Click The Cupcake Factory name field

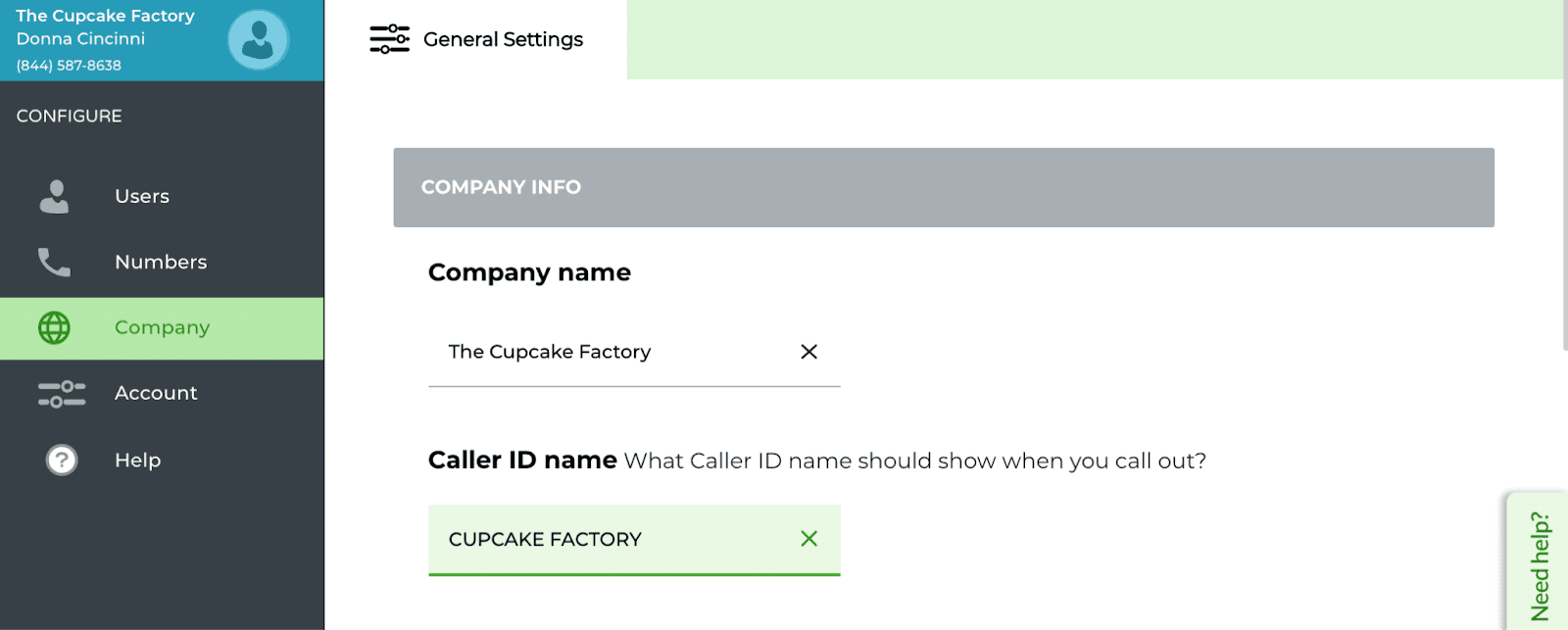point(634,352)
